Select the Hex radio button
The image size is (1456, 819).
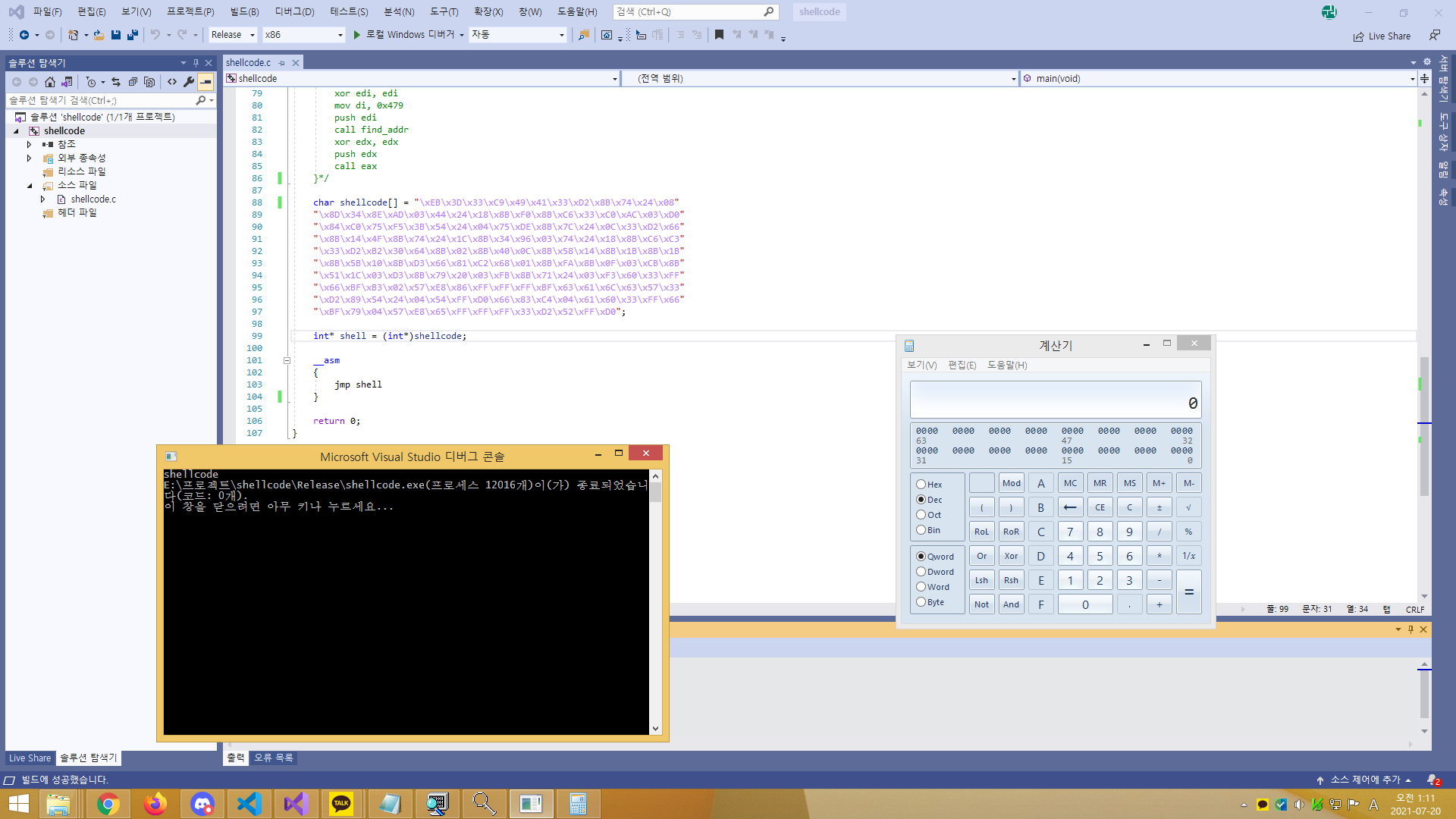point(921,484)
